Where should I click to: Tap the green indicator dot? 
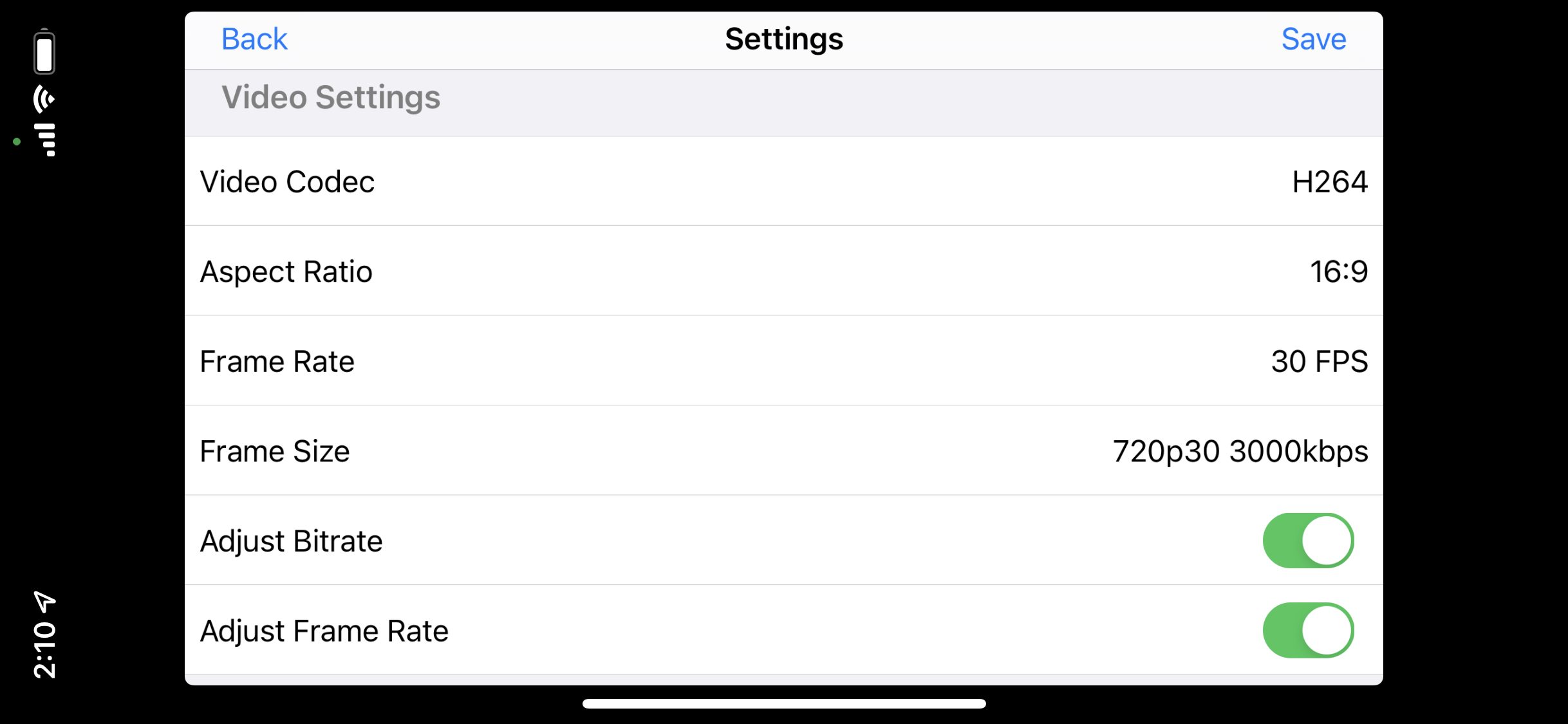pos(17,142)
